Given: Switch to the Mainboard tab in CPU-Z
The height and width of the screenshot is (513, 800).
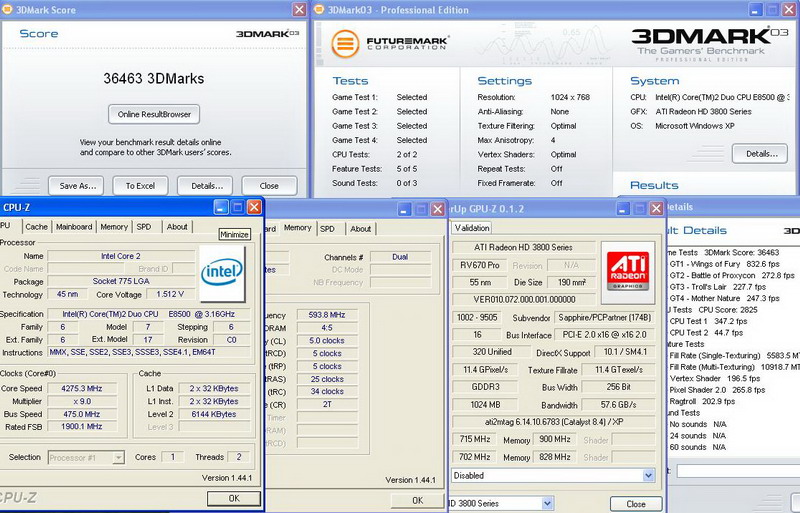Looking at the screenshot, I should [x=74, y=227].
